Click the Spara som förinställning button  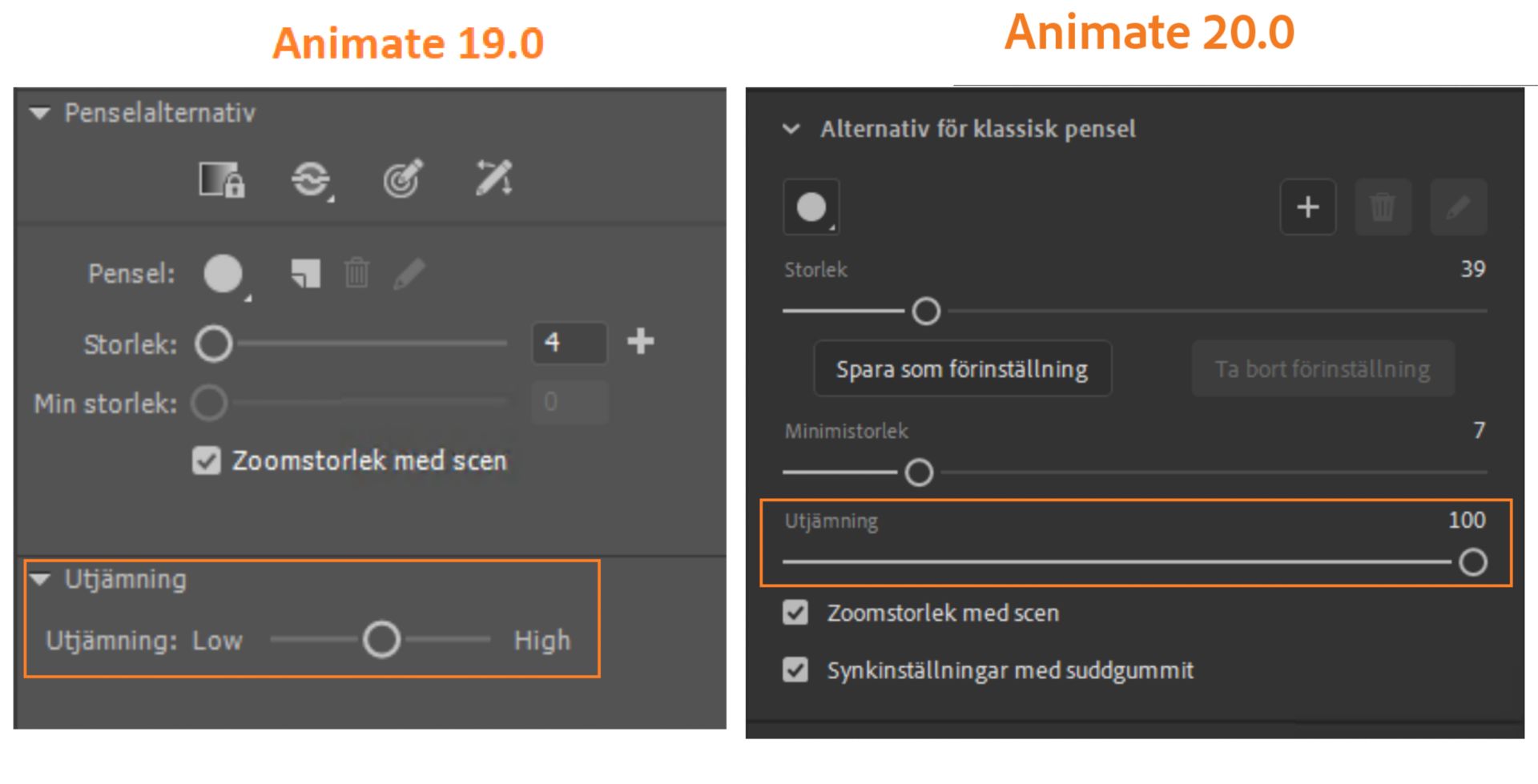(962, 369)
